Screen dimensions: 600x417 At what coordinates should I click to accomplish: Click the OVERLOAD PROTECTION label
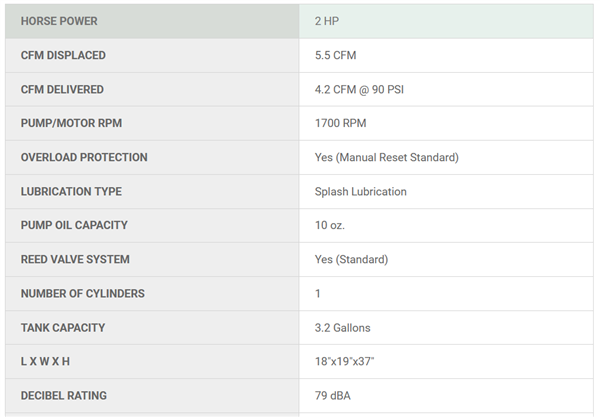click(84, 157)
